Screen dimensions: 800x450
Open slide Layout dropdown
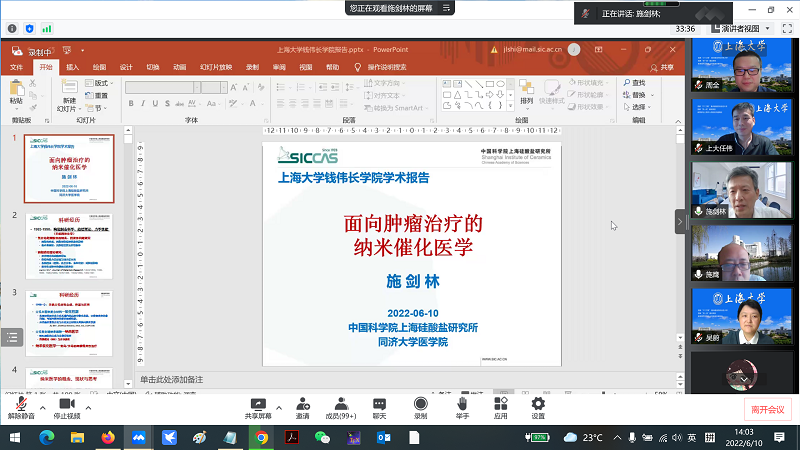tap(99, 83)
